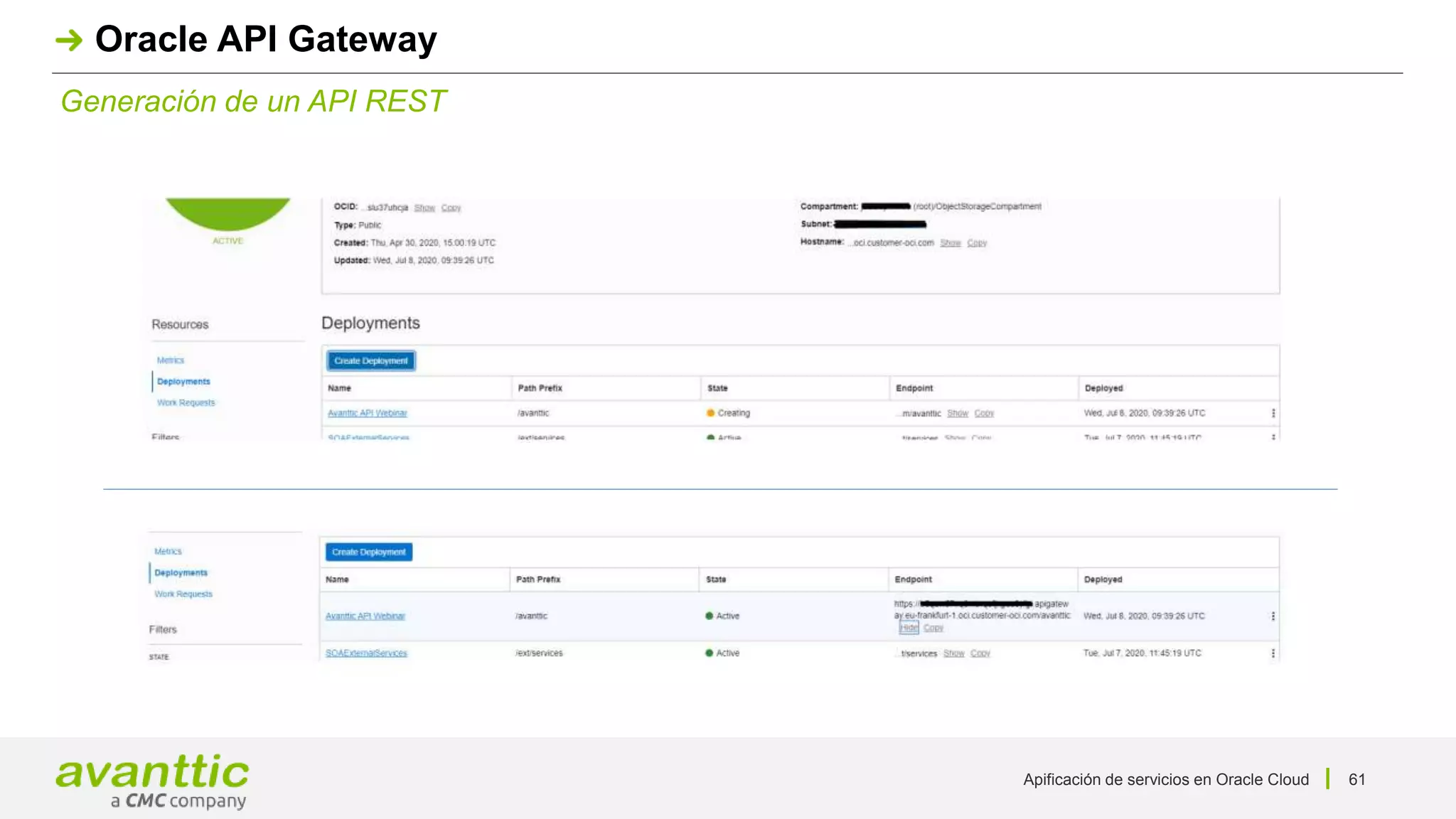Screen dimensions: 1456x819
Task: Click the ObjectStorageCompartment compartment text
Action: [x=978, y=207]
